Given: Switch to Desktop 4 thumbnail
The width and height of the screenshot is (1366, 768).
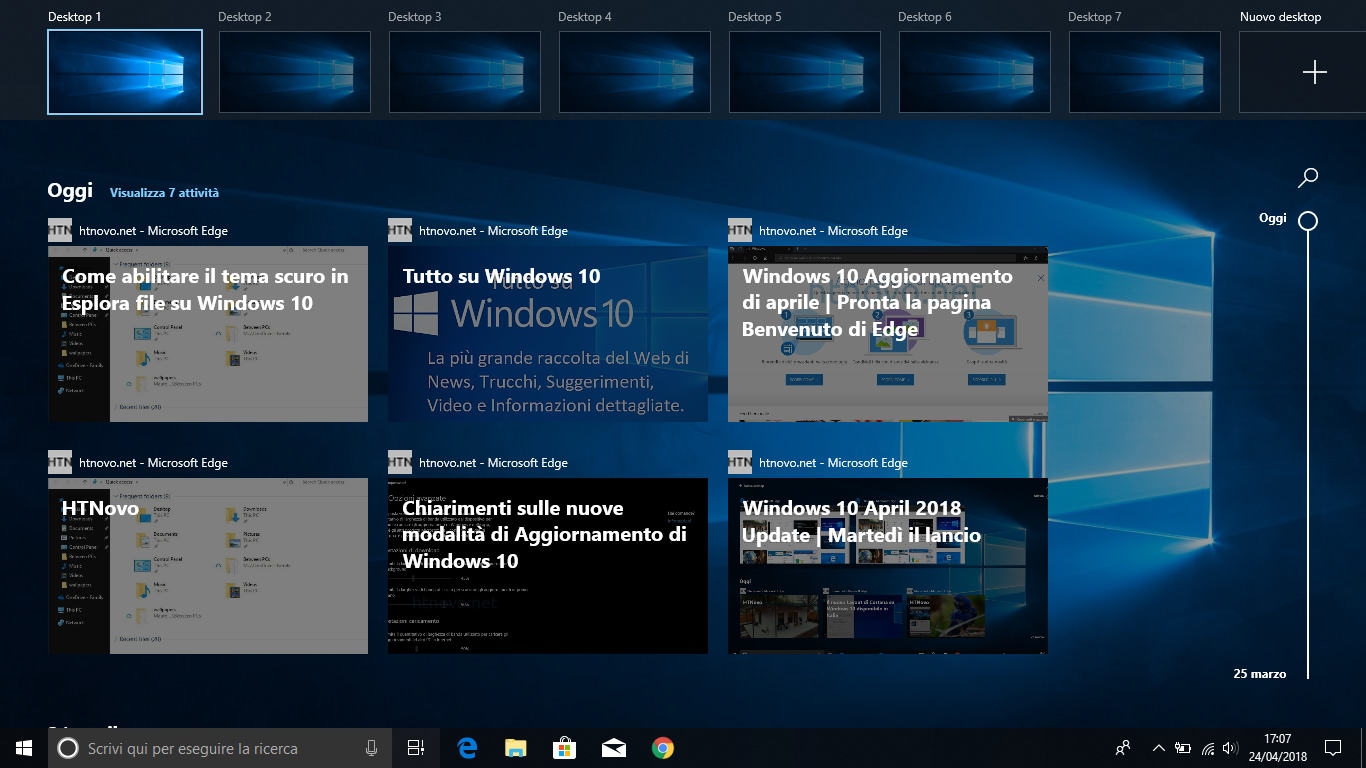Looking at the screenshot, I should pyautogui.click(x=635, y=72).
